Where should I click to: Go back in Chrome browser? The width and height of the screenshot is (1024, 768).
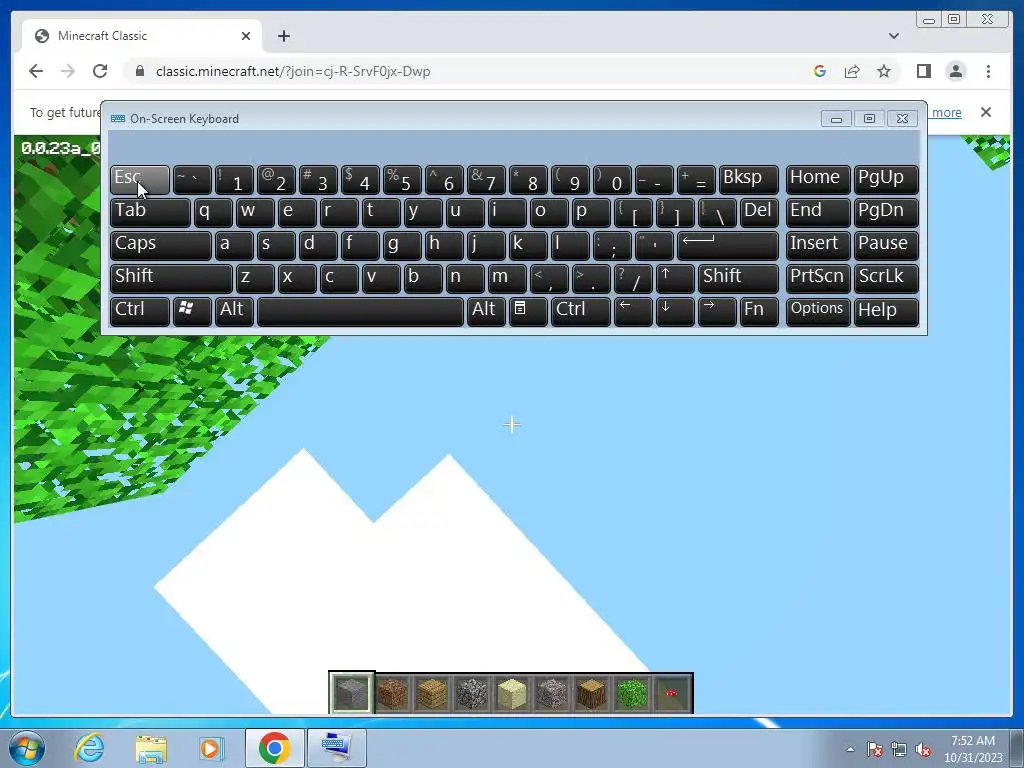click(x=36, y=71)
